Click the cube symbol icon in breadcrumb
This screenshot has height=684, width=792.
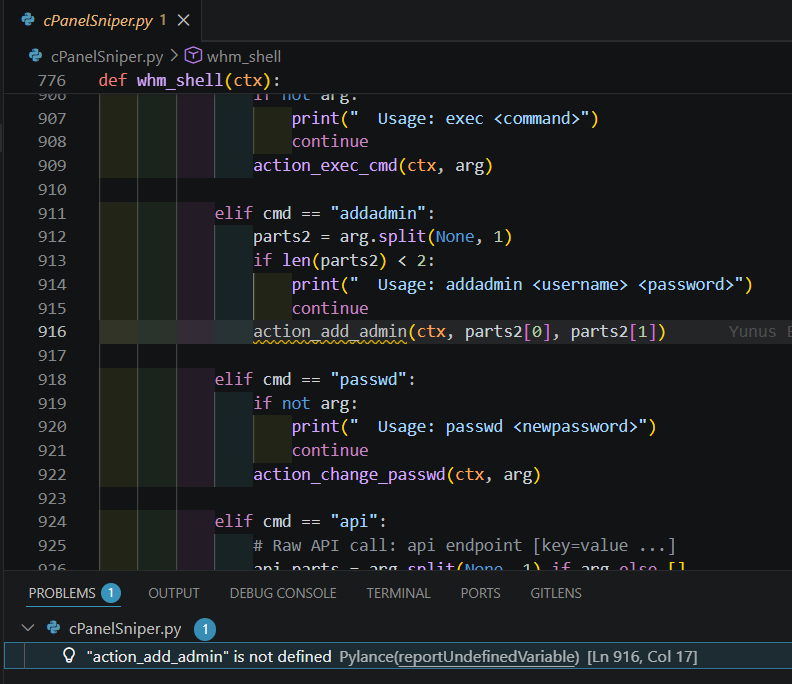tap(193, 56)
